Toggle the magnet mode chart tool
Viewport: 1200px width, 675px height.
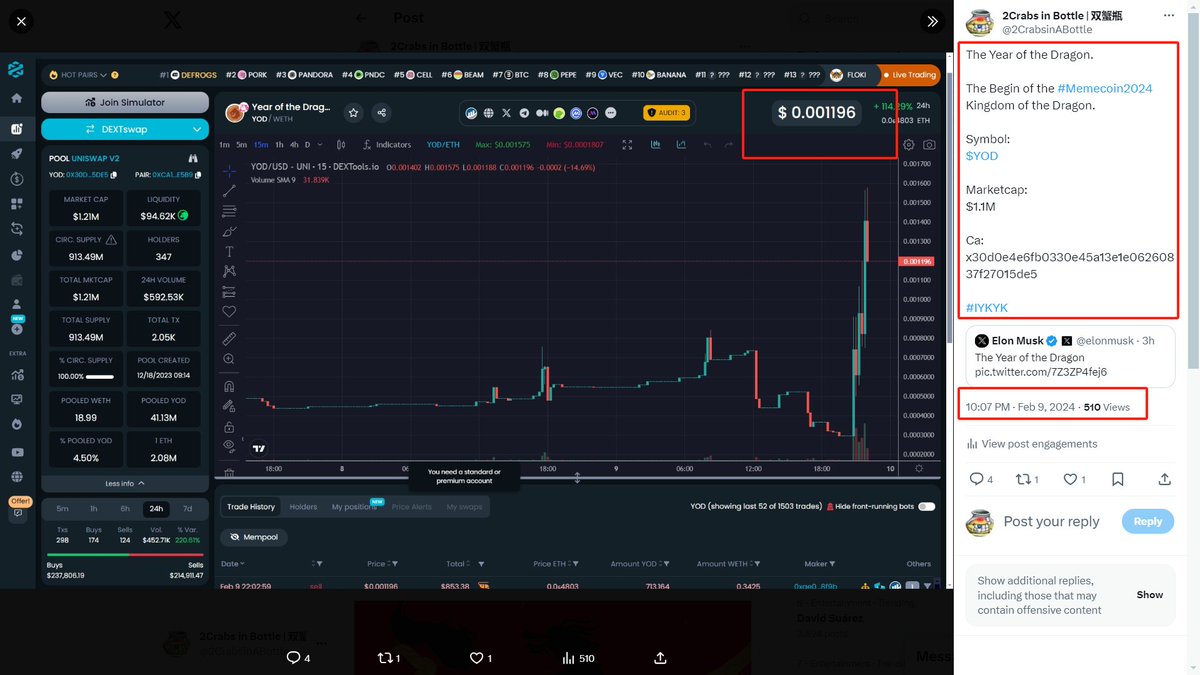click(x=229, y=385)
